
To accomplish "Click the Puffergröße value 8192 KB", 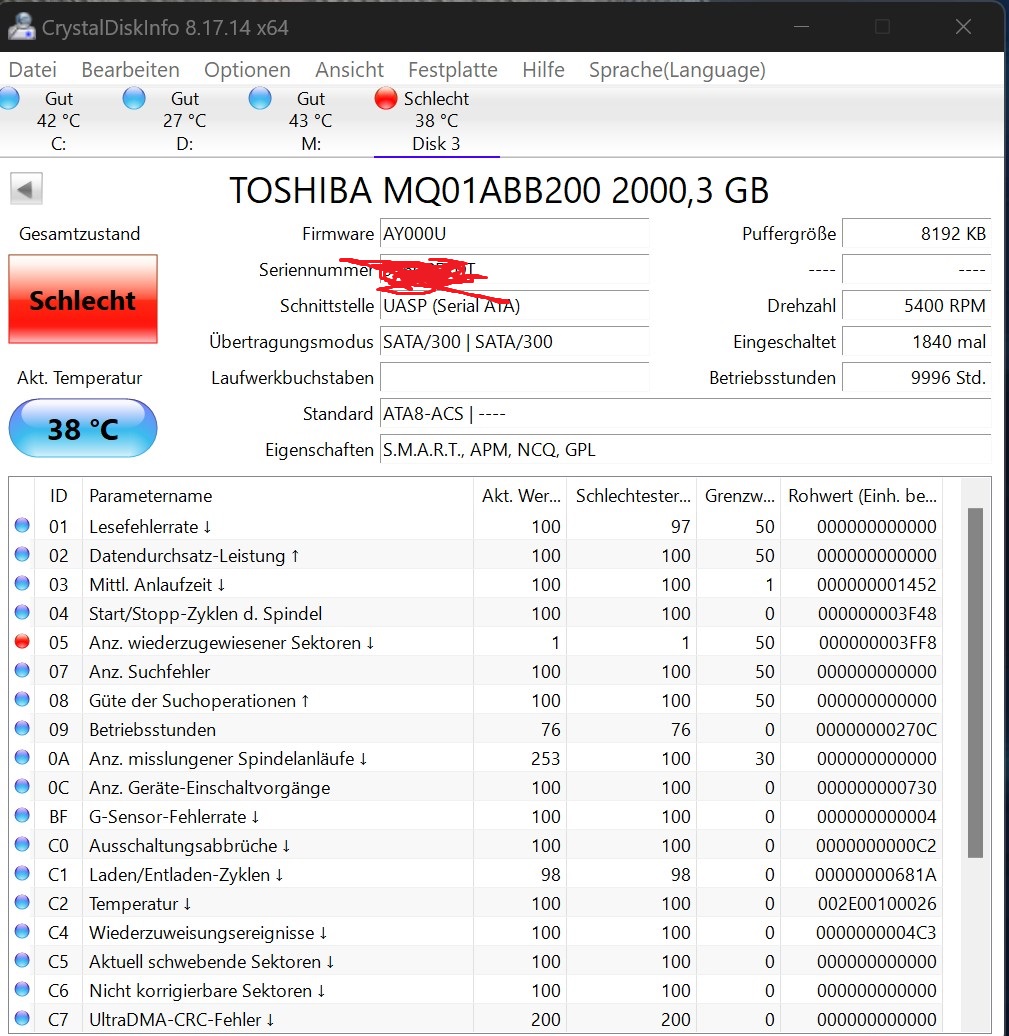I will click(x=916, y=234).
